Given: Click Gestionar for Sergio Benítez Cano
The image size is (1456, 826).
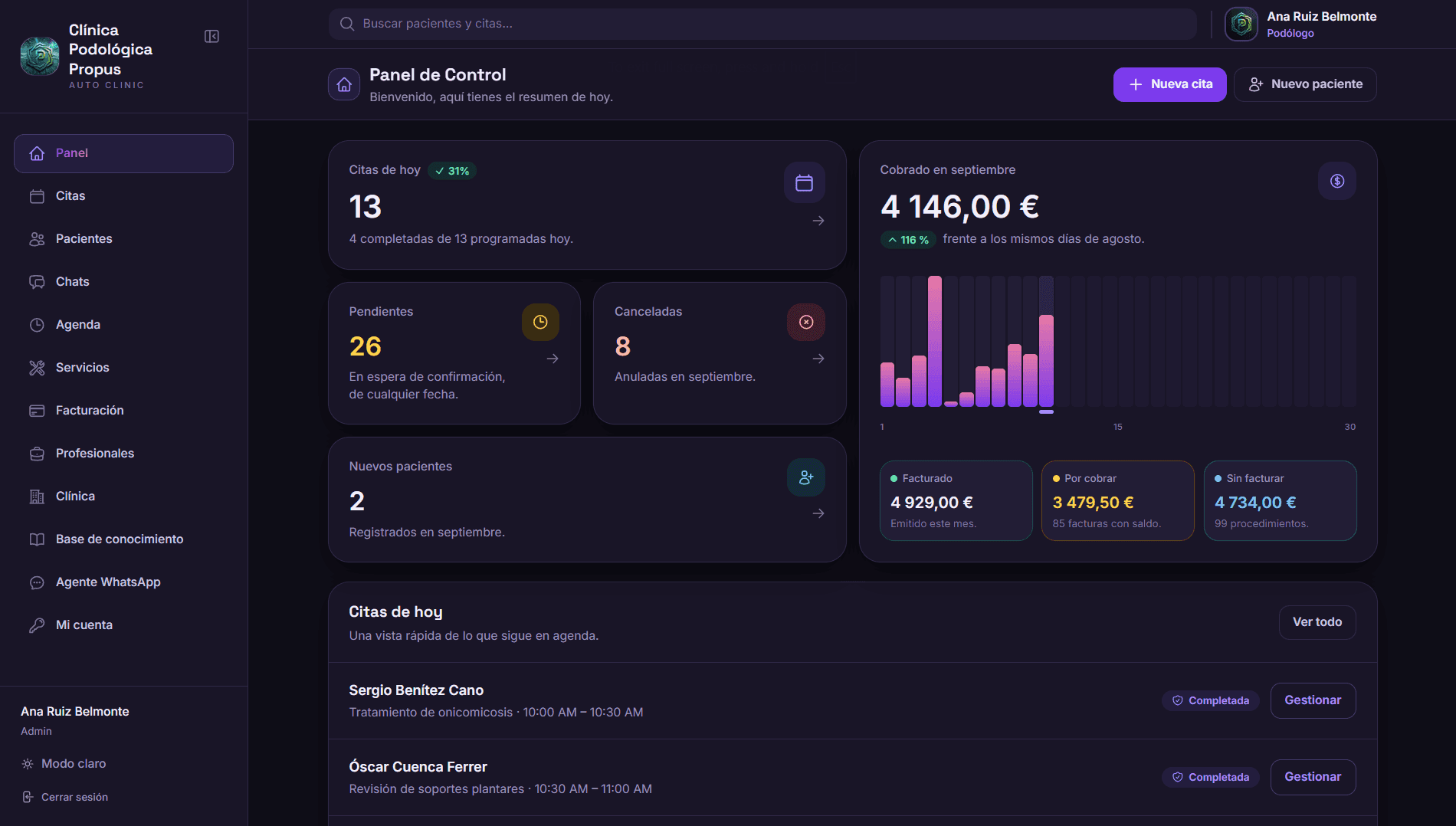Looking at the screenshot, I should (x=1313, y=700).
